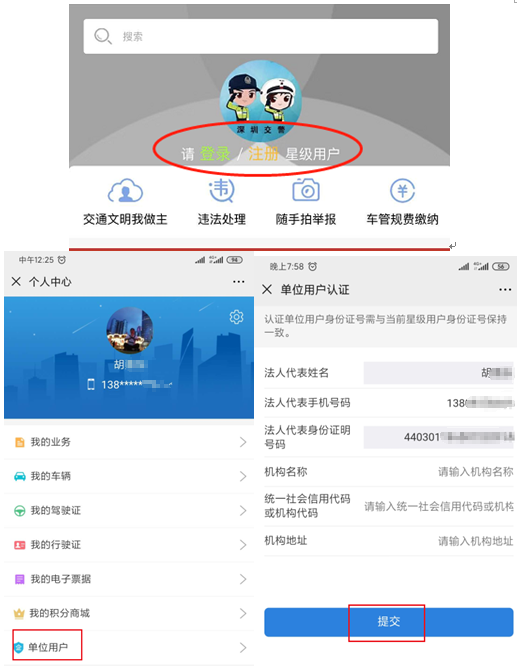Tap the 随手拍举报 camera icon
517x666 pixels.
pyautogui.click(x=306, y=190)
